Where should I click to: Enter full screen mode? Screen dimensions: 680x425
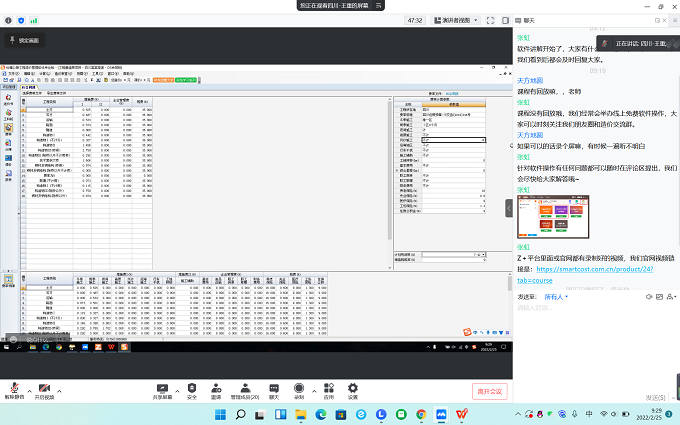pyautogui.click(x=490, y=20)
